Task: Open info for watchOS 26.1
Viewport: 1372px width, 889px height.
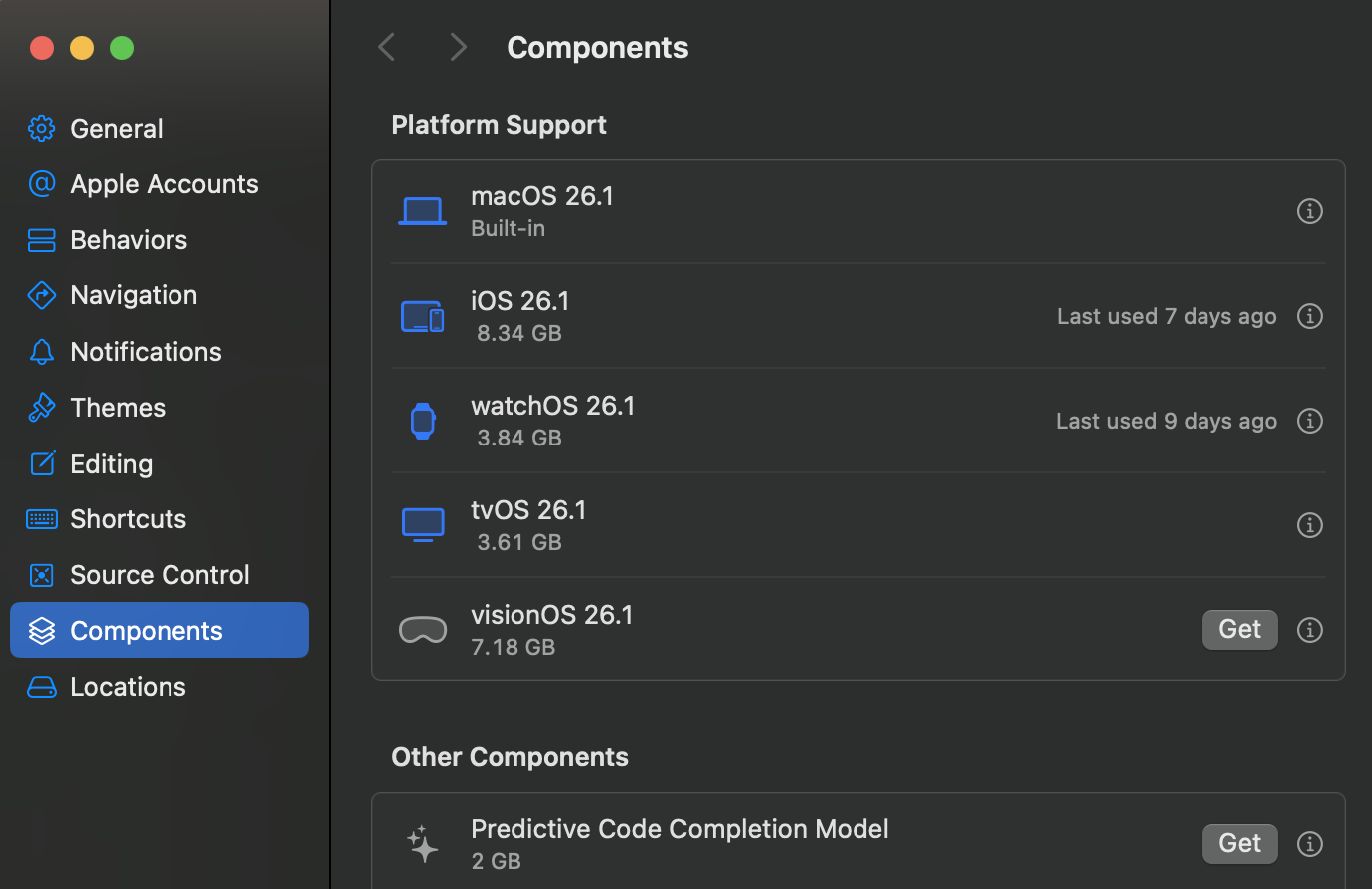Action: [x=1309, y=420]
